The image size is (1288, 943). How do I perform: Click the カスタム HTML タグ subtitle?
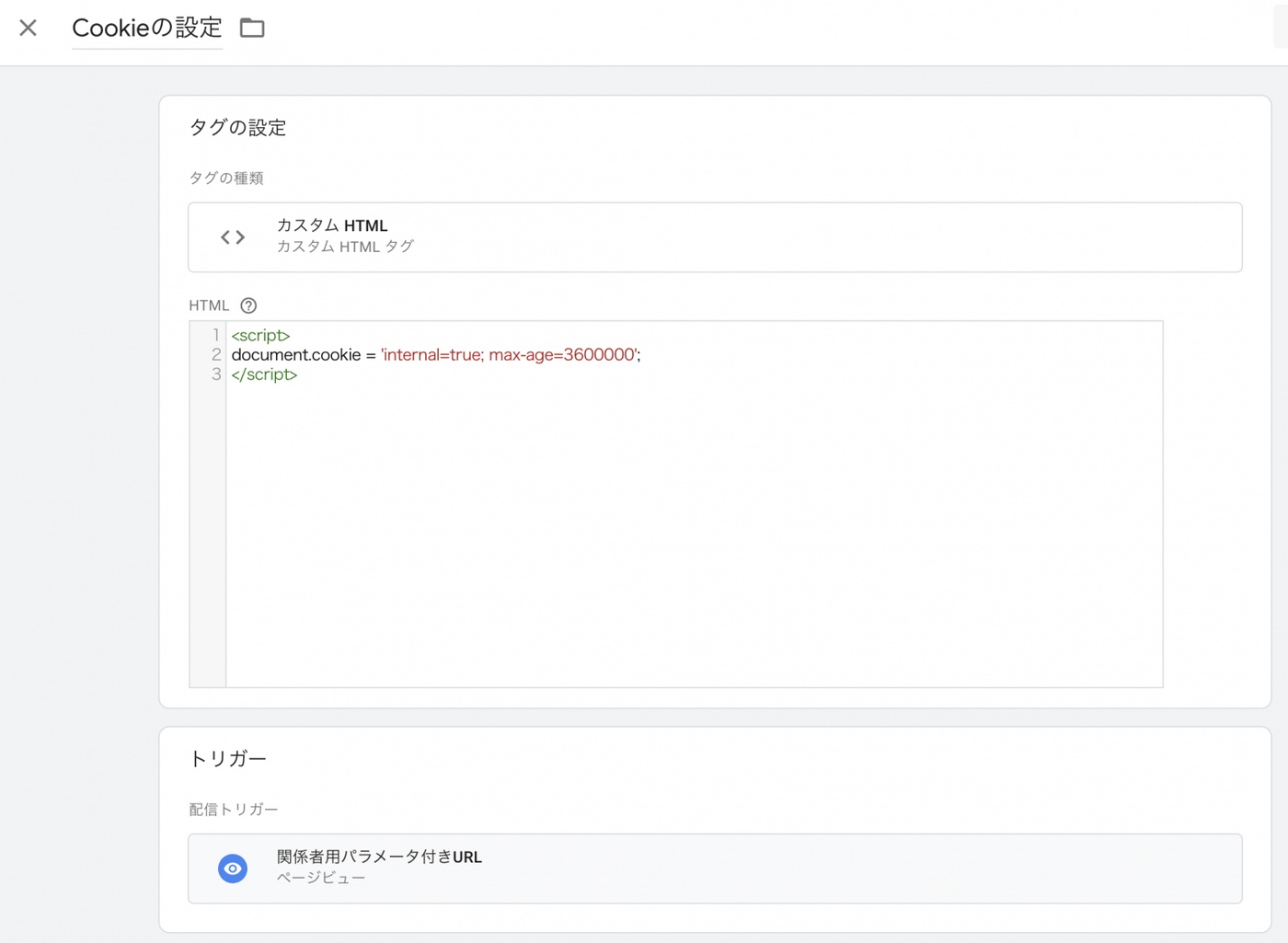coord(345,247)
